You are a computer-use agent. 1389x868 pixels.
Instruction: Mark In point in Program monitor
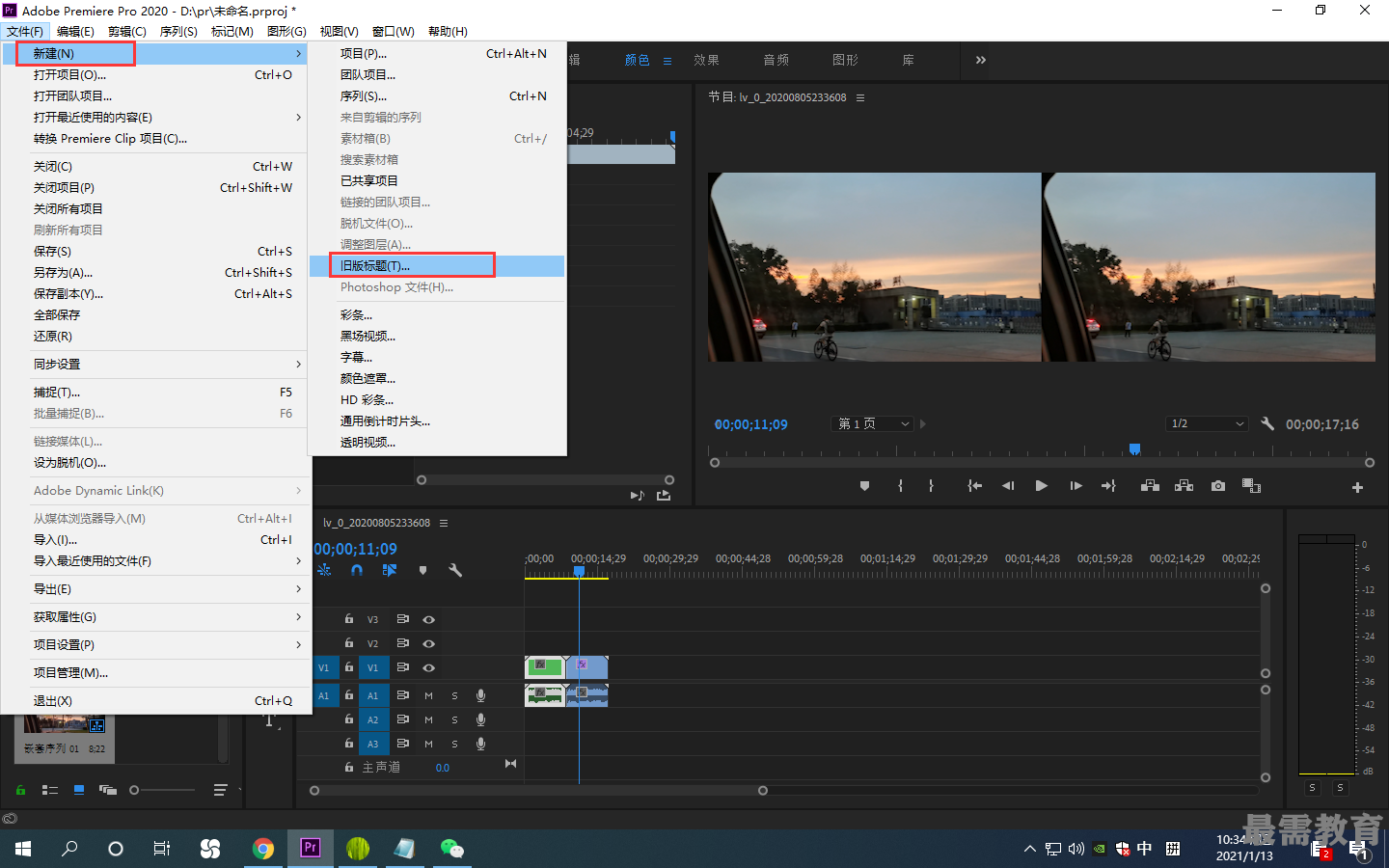(x=900, y=486)
